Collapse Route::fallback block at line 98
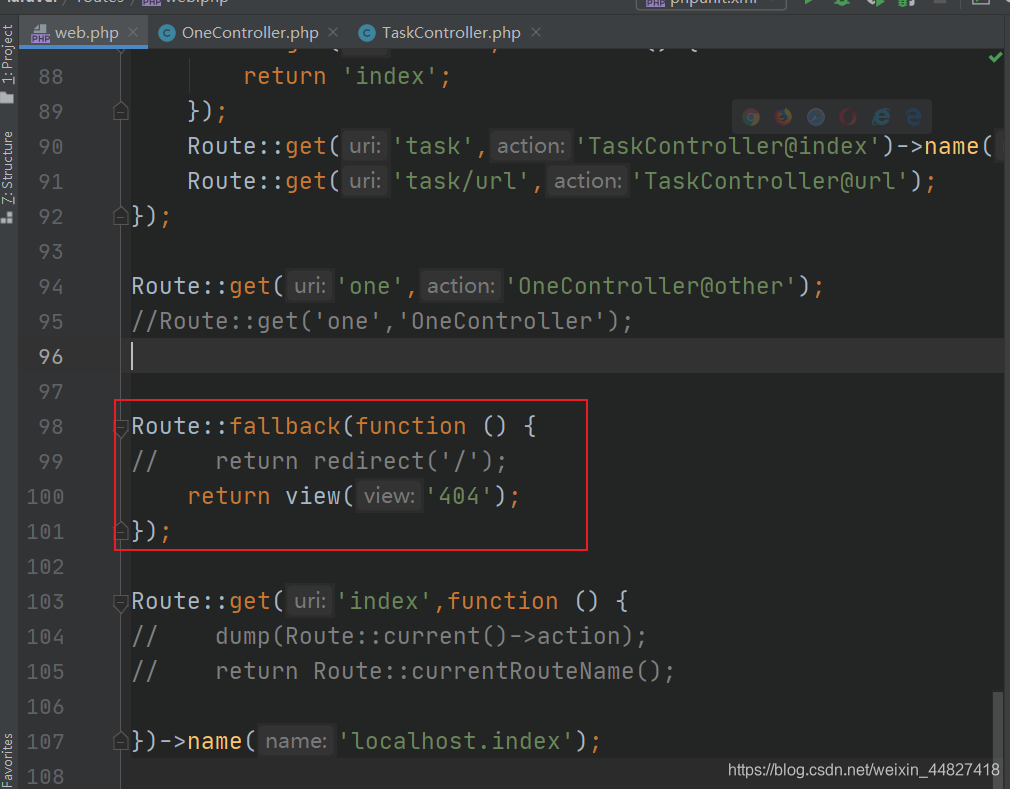Image resolution: width=1010 pixels, height=789 pixels. coord(120,427)
